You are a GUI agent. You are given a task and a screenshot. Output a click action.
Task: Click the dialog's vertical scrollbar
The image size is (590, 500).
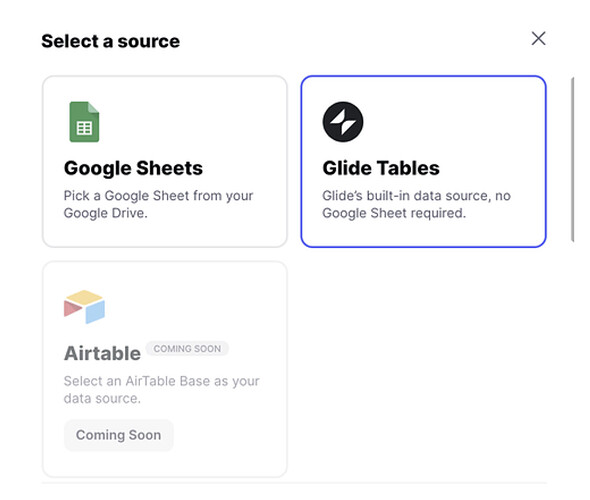(572, 160)
